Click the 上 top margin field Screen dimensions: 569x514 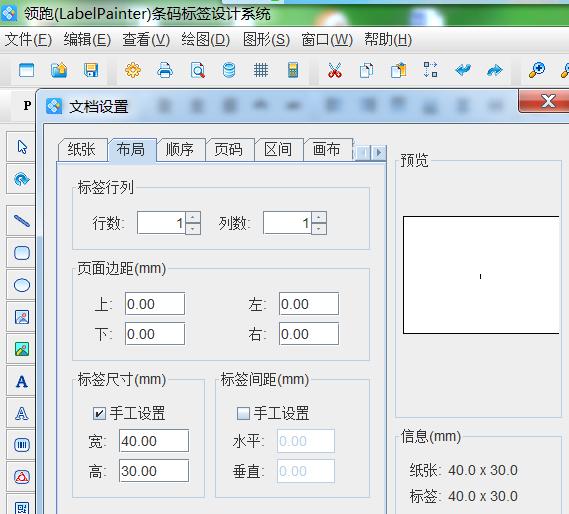pos(155,304)
